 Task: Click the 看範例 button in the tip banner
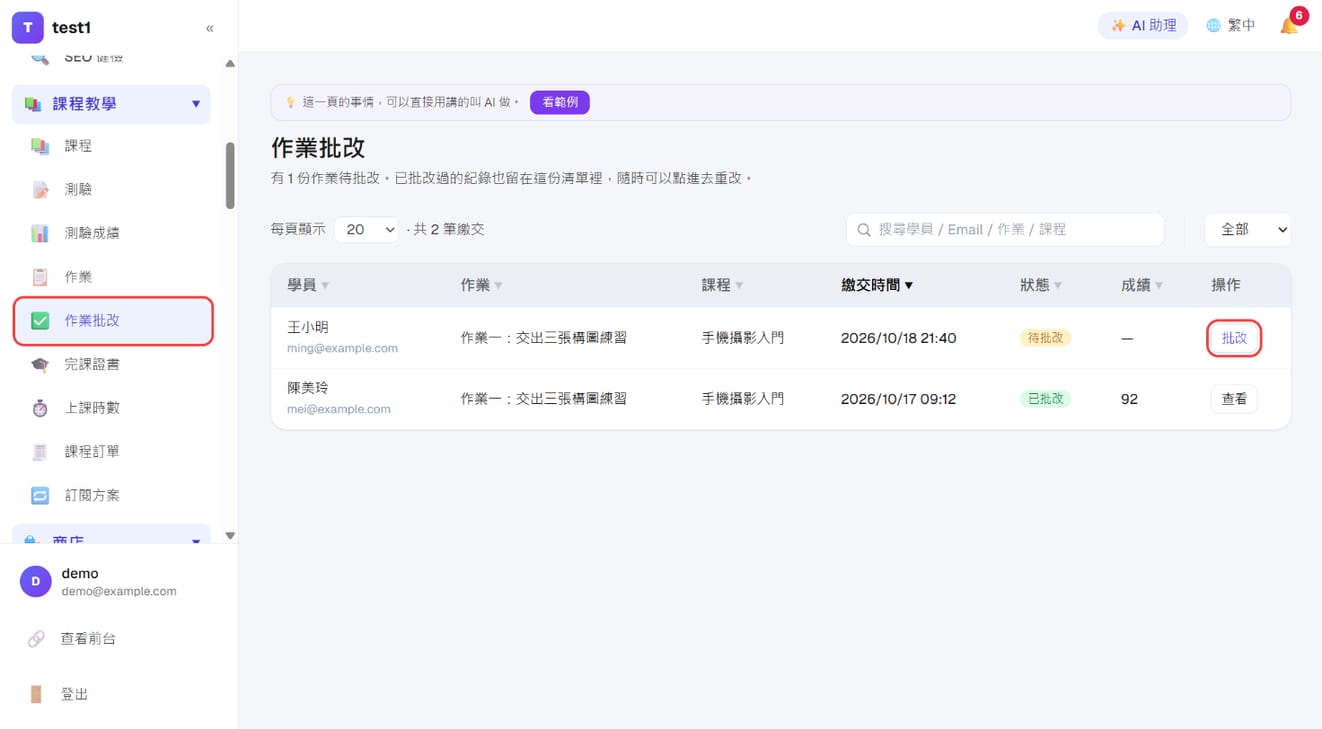coord(560,102)
